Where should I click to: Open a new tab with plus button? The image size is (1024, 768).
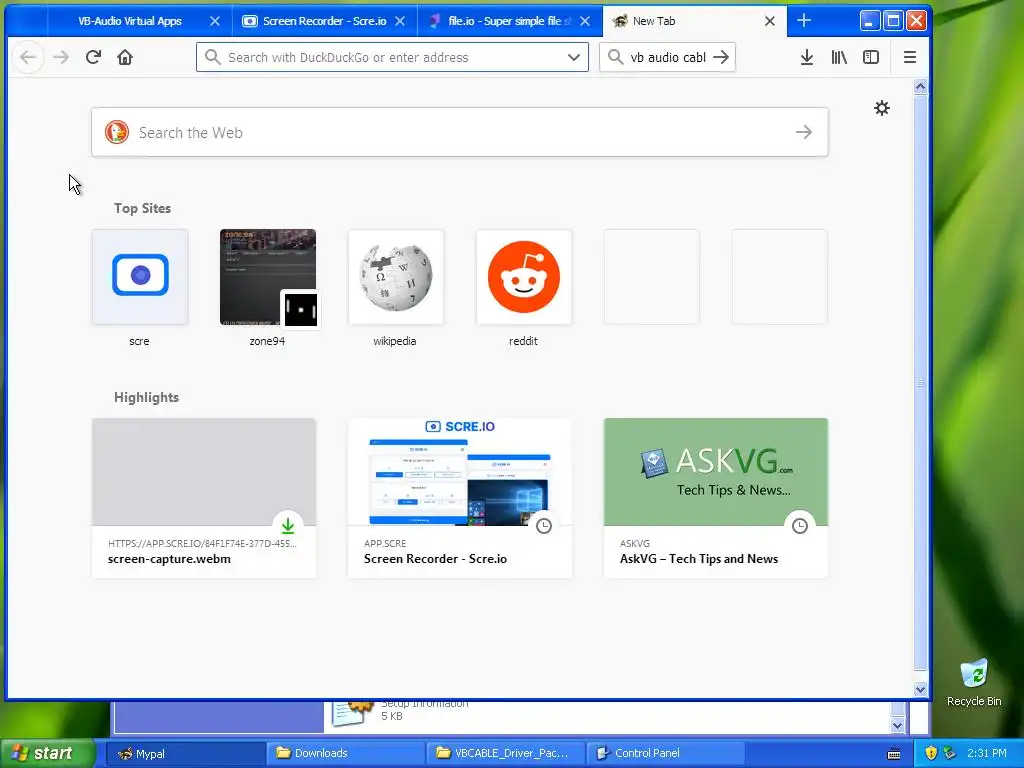tap(804, 21)
